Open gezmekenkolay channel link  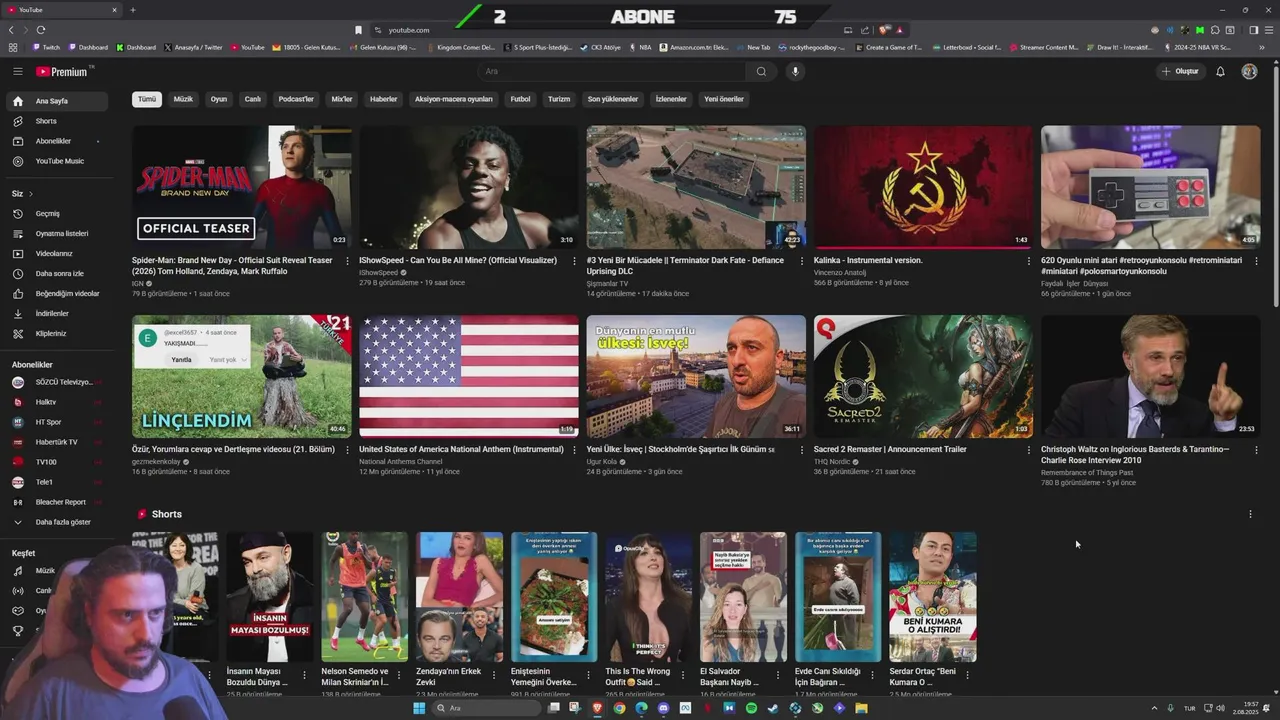156,462
